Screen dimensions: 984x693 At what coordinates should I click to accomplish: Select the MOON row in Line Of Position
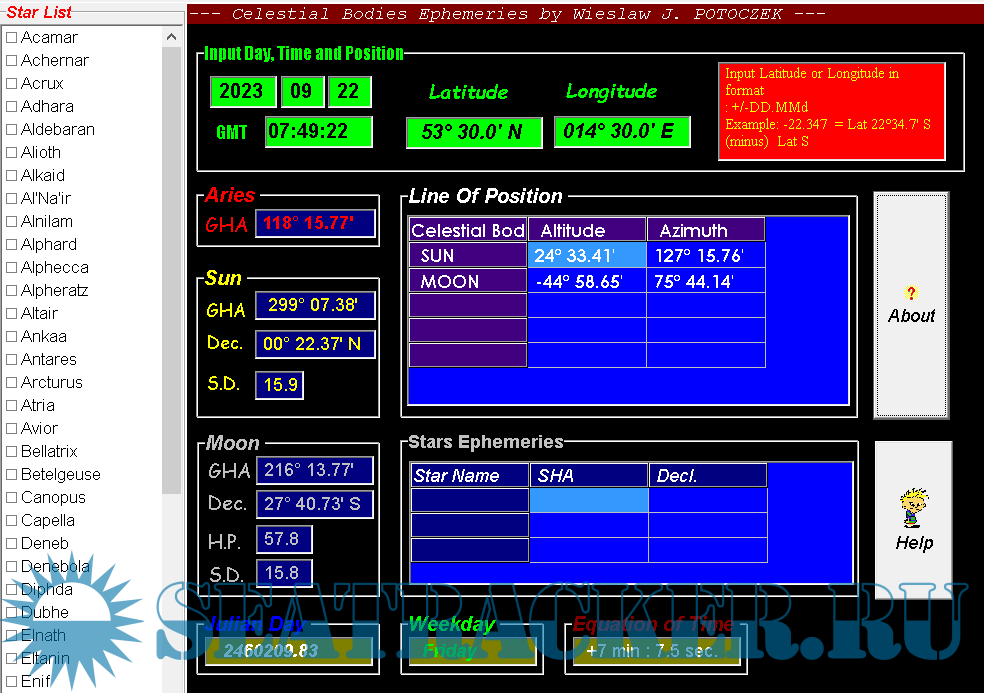tap(467, 281)
